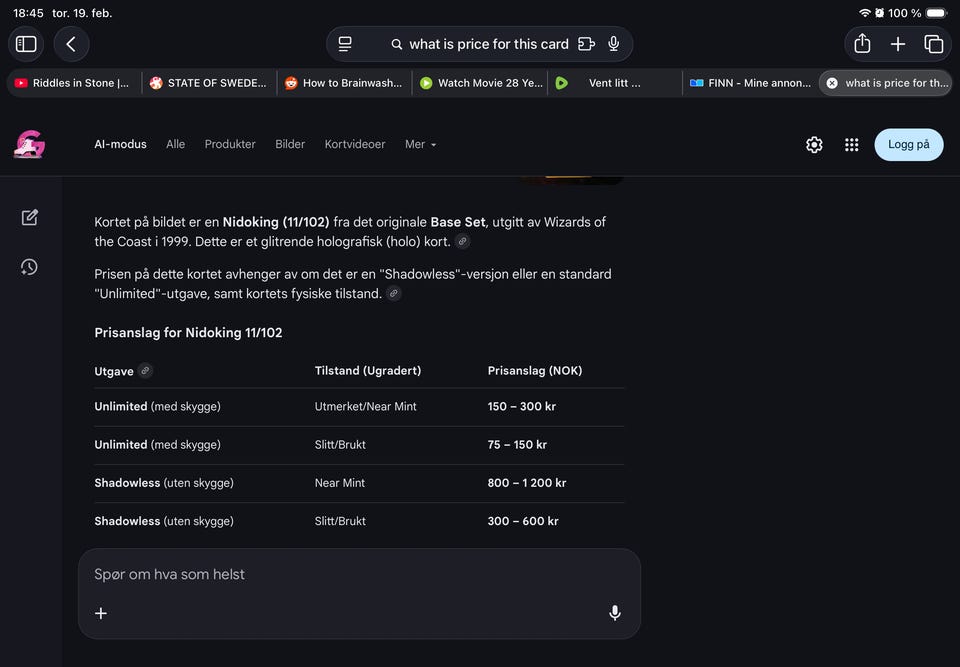Image resolution: width=960 pixels, height=667 pixels.
Task: Open page menu icon in address bar
Action: 345,44
